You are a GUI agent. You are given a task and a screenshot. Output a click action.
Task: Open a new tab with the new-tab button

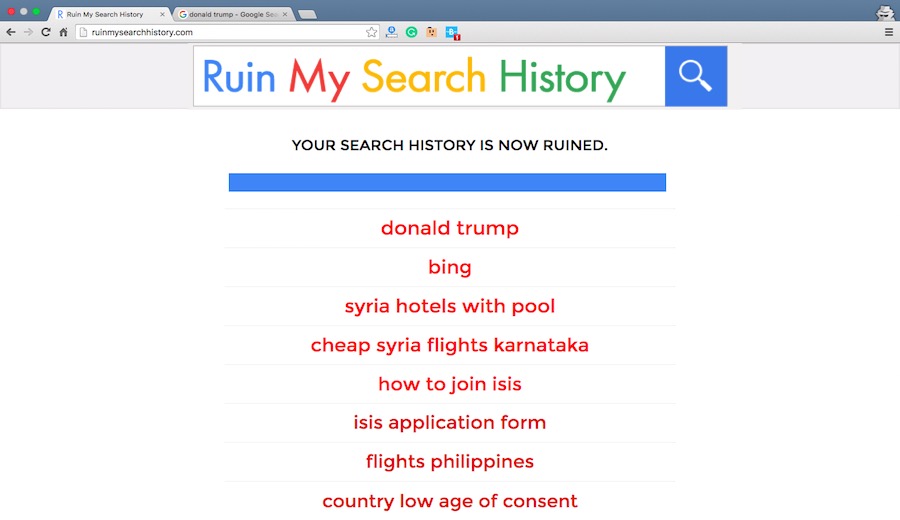coord(307,15)
